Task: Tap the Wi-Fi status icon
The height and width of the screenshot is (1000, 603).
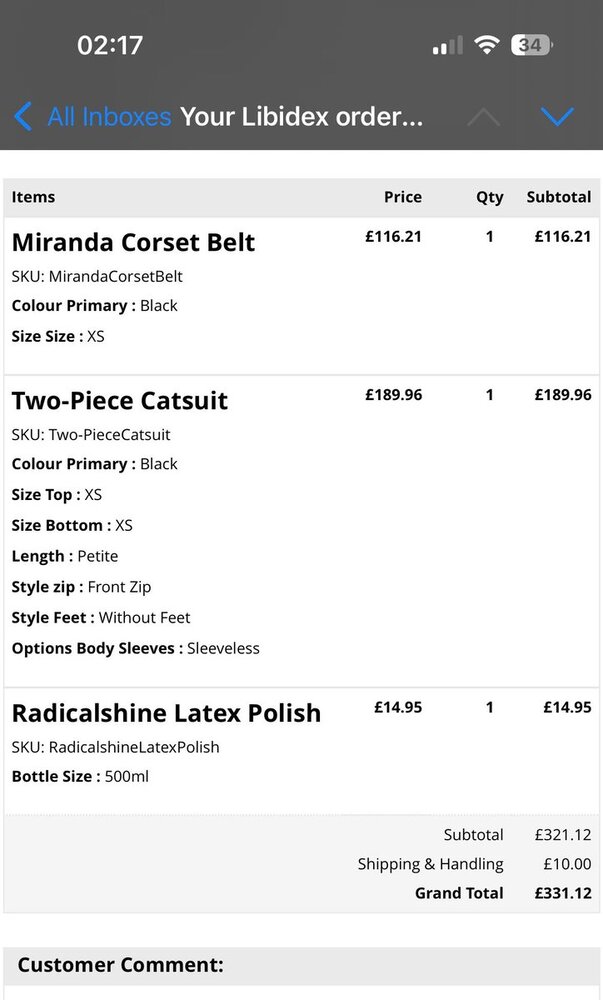Action: tap(487, 45)
